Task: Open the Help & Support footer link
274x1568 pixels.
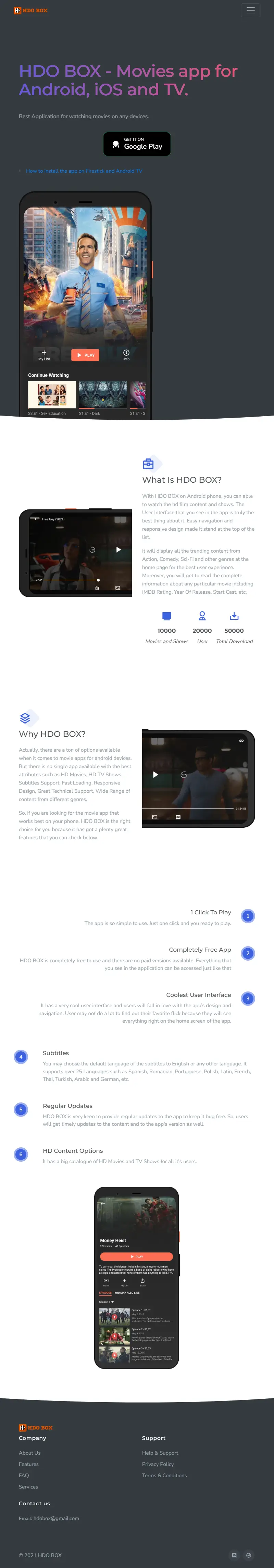Action: (160, 1453)
